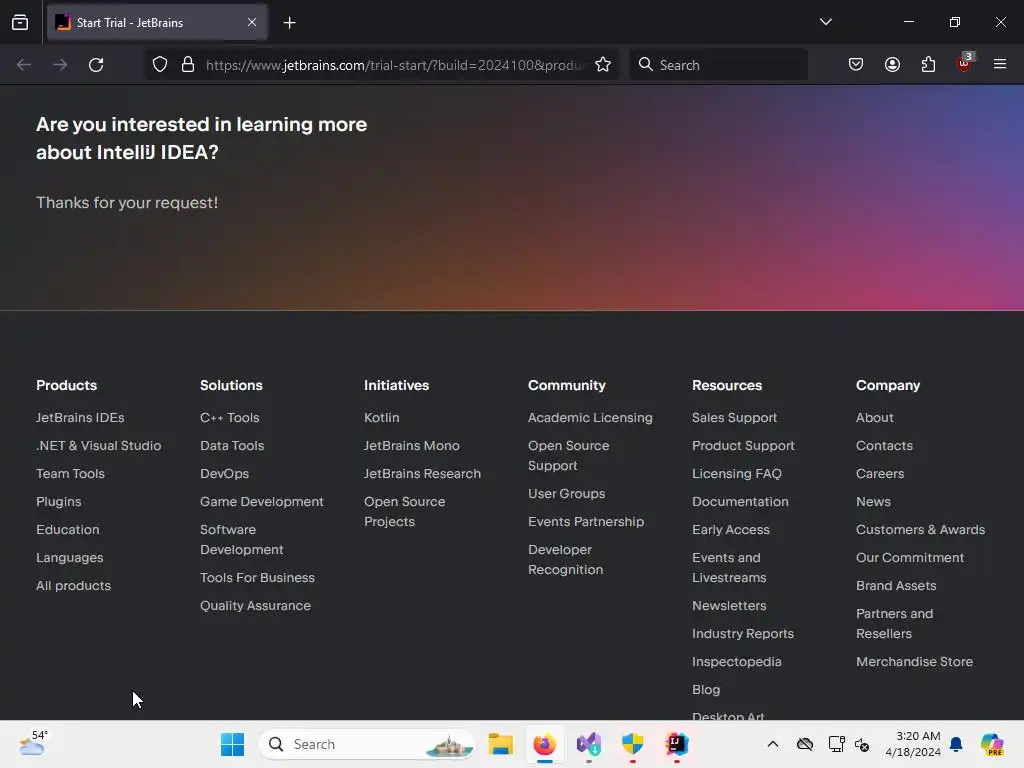Click the site security padlock icon
The image size is (1024, 768).
click(188, 65)
